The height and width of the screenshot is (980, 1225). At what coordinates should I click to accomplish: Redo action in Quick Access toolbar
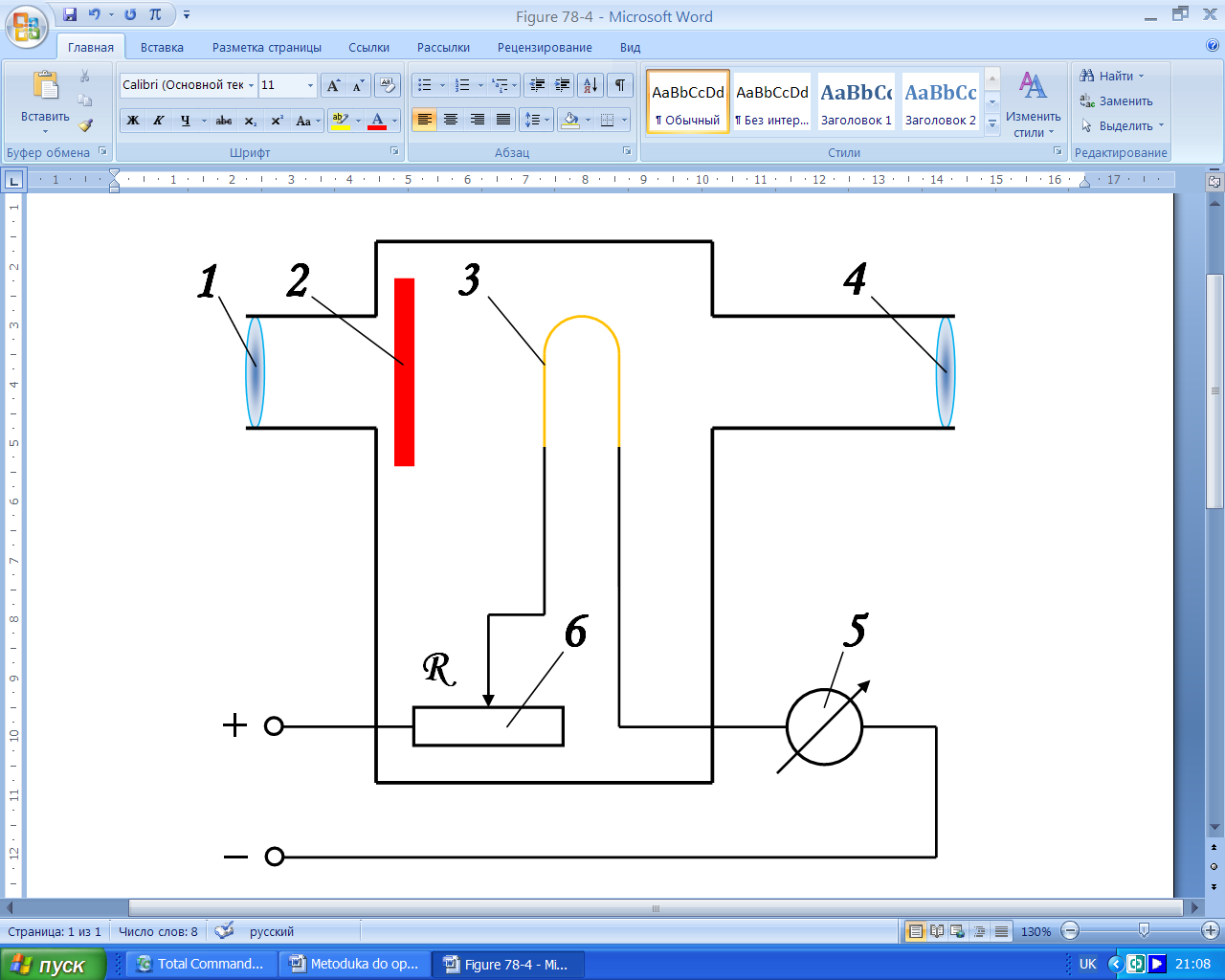(x=130, y=14)
